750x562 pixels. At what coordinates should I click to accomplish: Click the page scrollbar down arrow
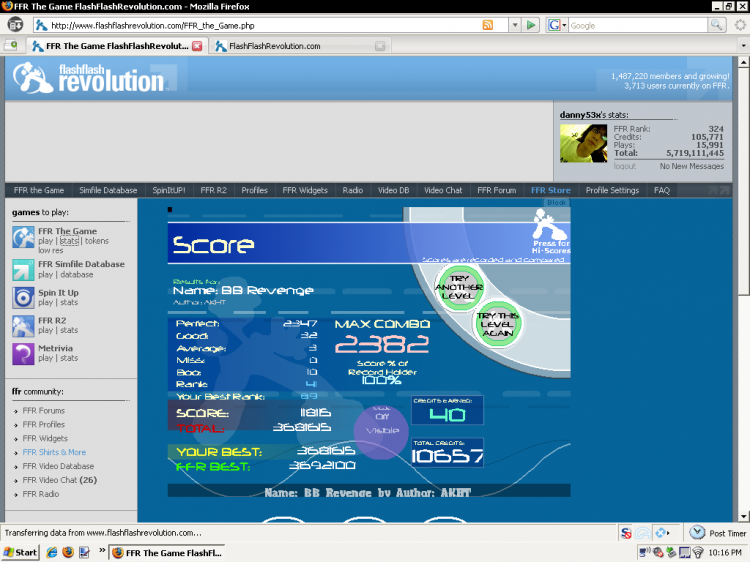tap(744, 517)
